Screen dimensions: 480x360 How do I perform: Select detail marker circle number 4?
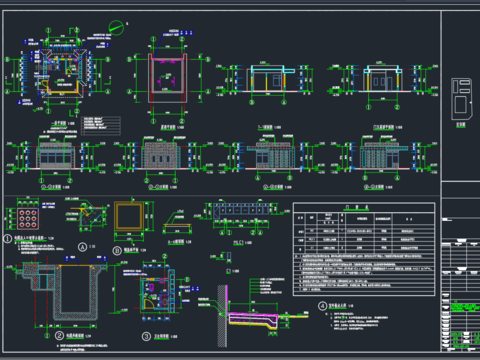pos(322,306)
